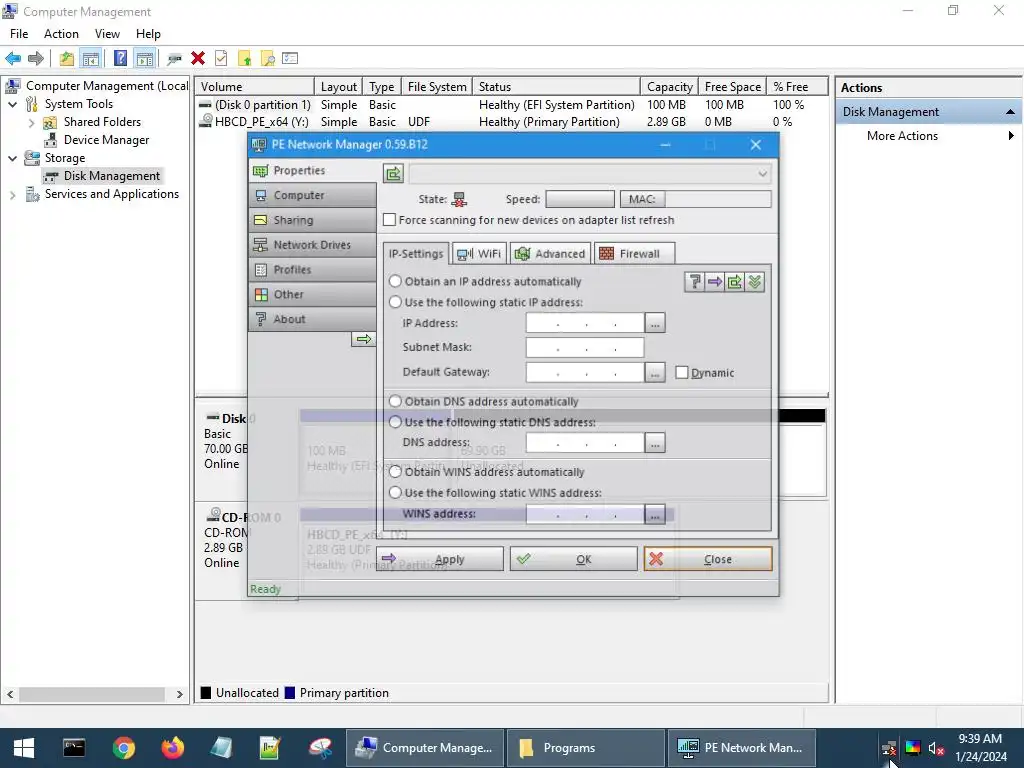Expand the More Actions submenu arrow
The width and height of the screenshot is (1024, 768).
(1011, 136)
